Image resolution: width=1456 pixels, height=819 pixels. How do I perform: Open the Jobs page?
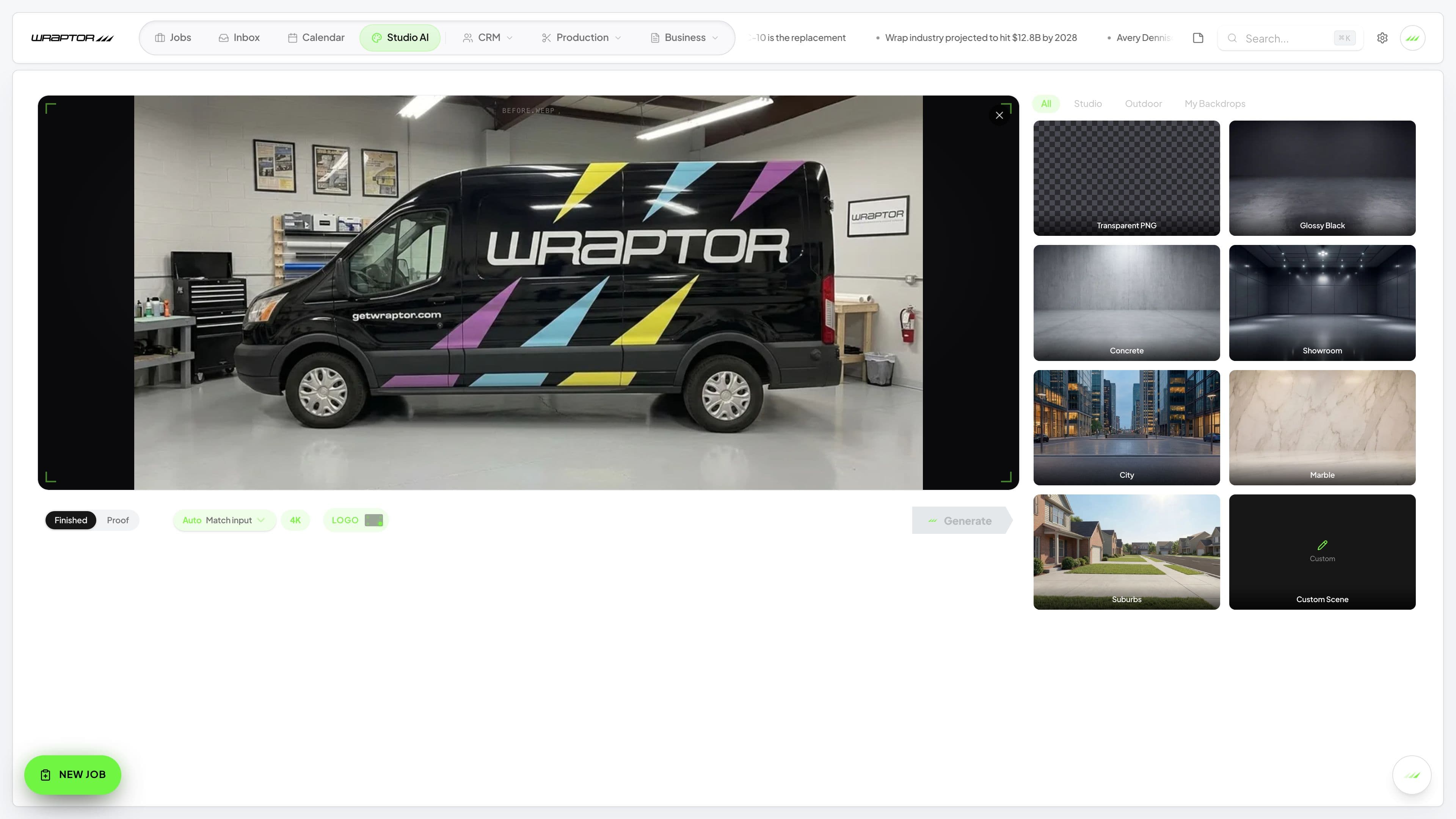click(173, 38)
